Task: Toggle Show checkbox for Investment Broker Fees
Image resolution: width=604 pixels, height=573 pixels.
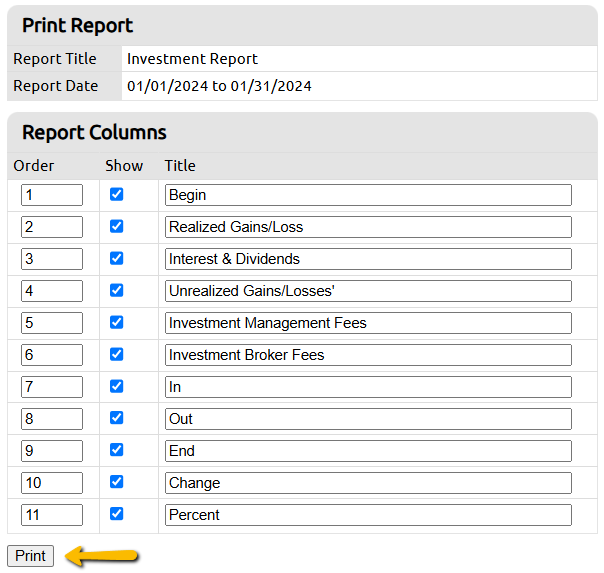Action: [116, 354]
